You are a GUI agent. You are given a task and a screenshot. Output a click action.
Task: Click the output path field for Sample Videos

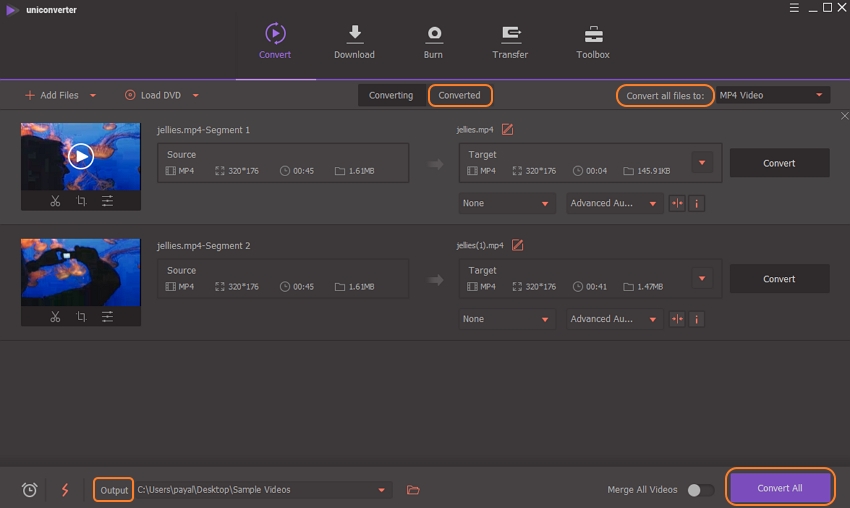[255, 490]
